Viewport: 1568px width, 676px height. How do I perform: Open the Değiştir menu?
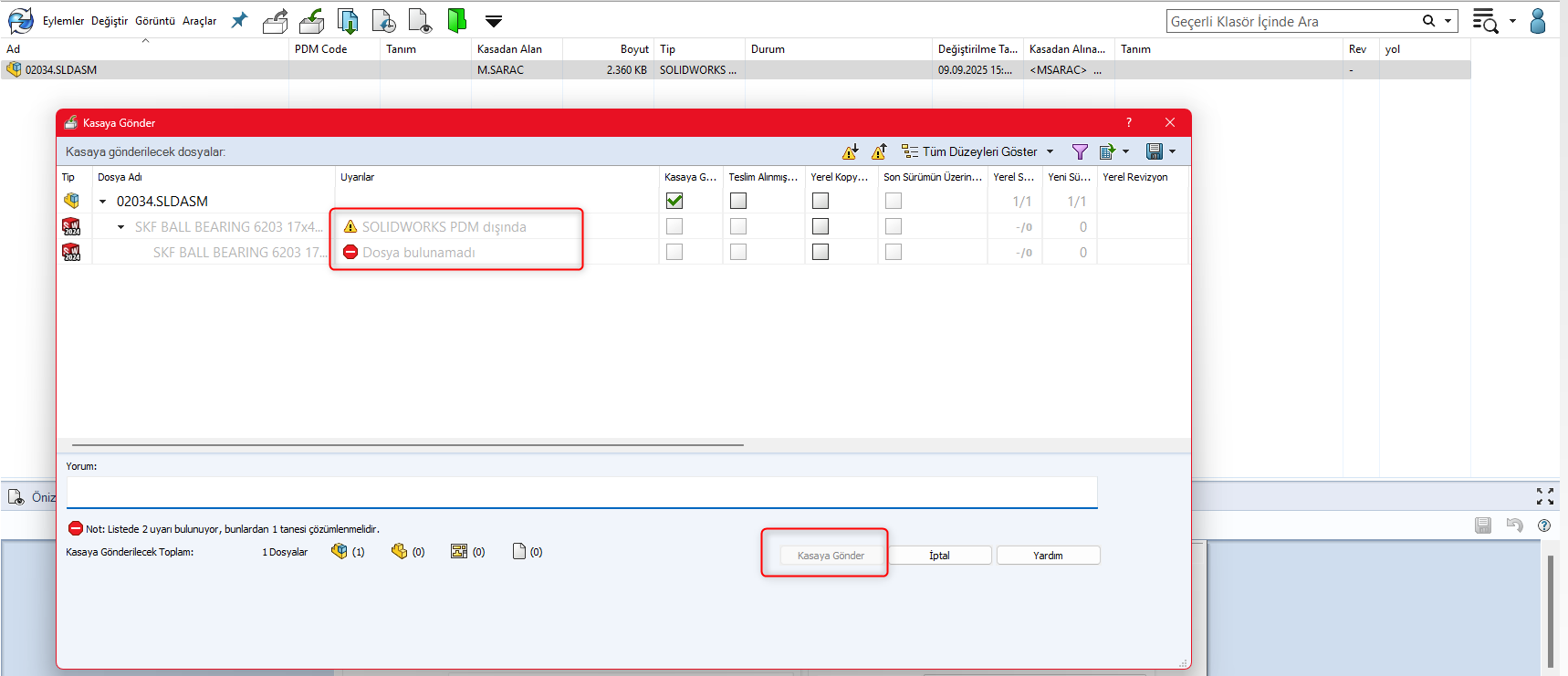(110, 21)
